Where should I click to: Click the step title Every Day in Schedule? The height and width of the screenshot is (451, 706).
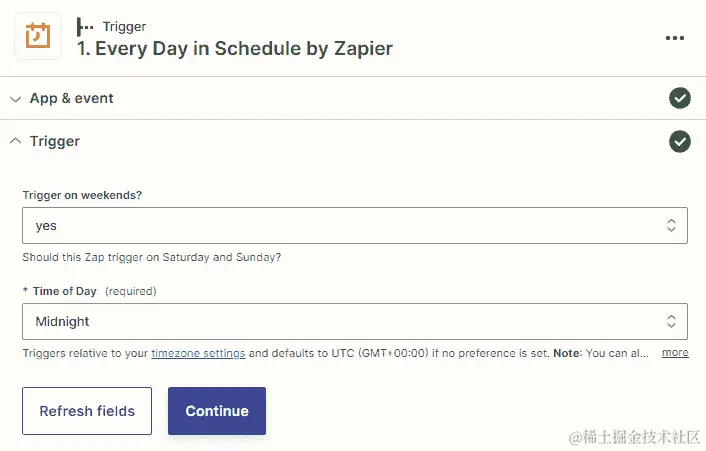235,47
